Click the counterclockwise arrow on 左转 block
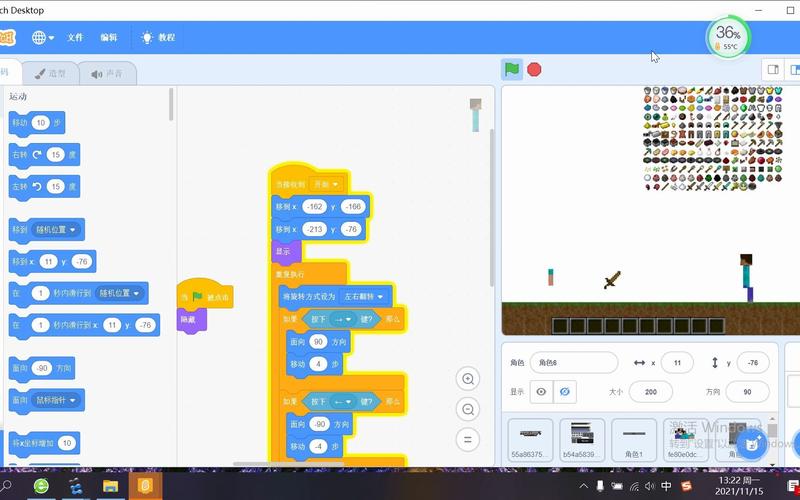 click(x=37, y=186)
